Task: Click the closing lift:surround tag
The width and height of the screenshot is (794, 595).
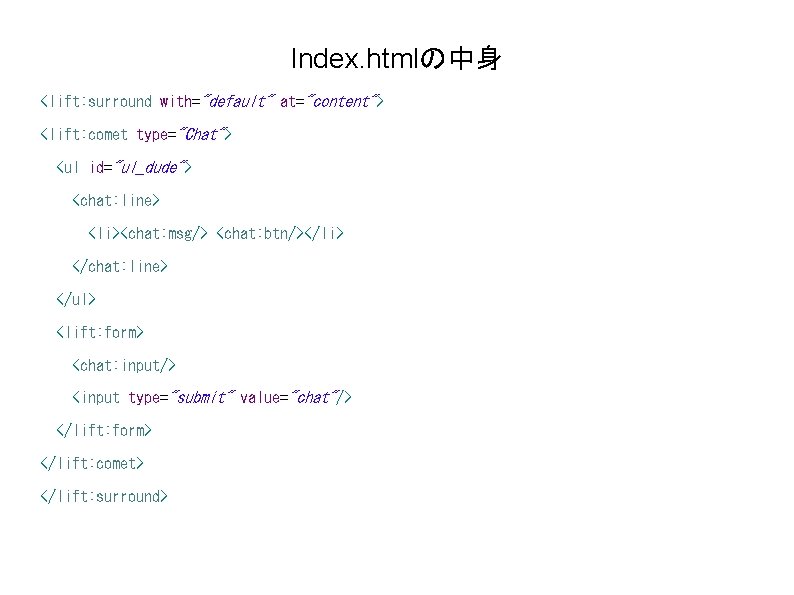Action: point(104,496)
